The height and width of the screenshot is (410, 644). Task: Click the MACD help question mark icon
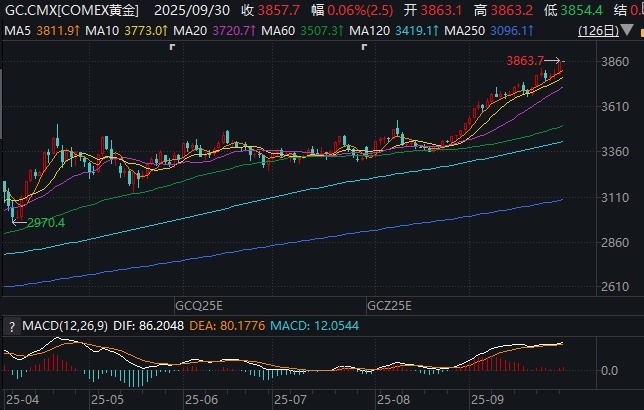point(11,326)
